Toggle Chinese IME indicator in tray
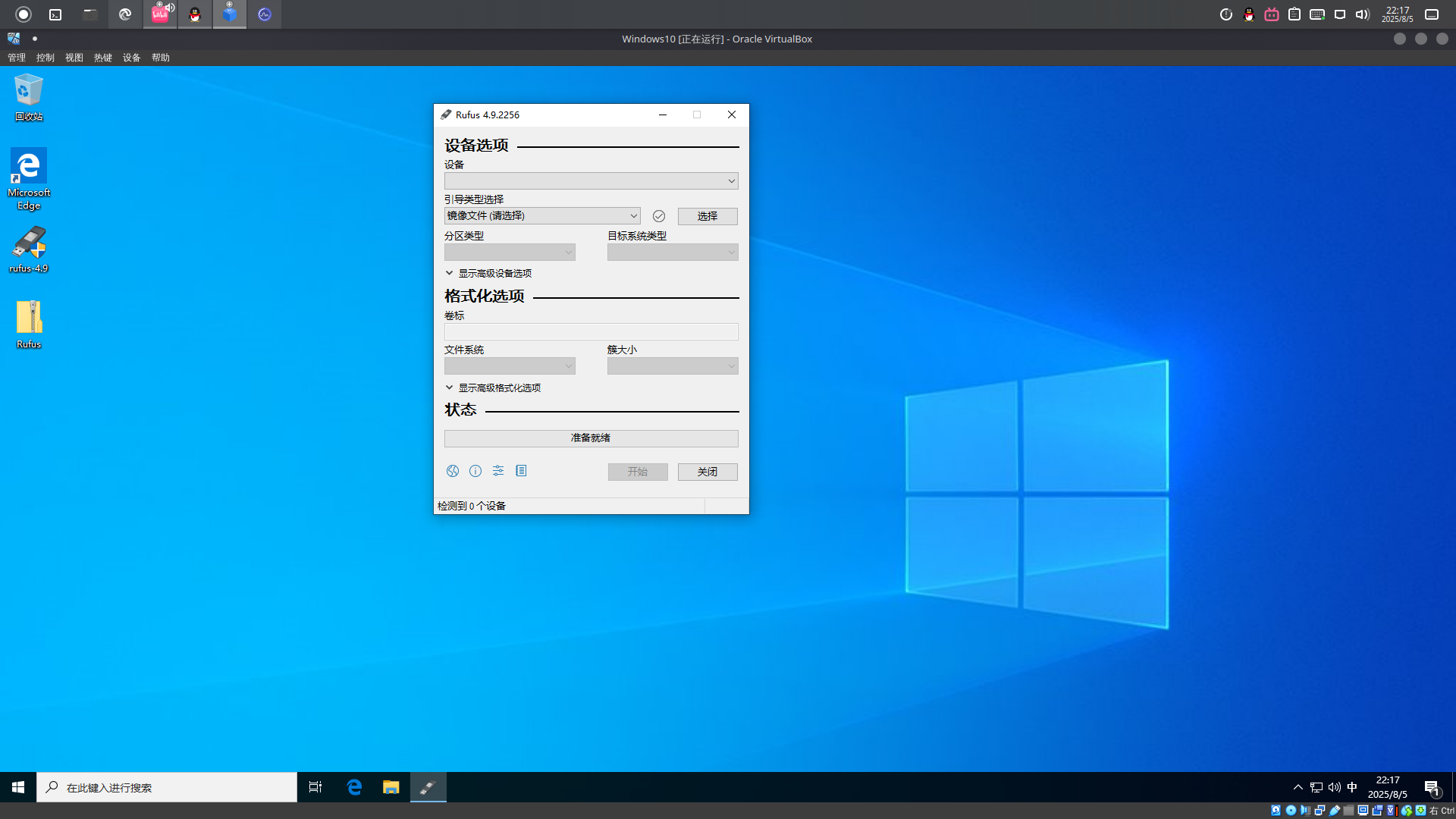 pos(1352,787)
